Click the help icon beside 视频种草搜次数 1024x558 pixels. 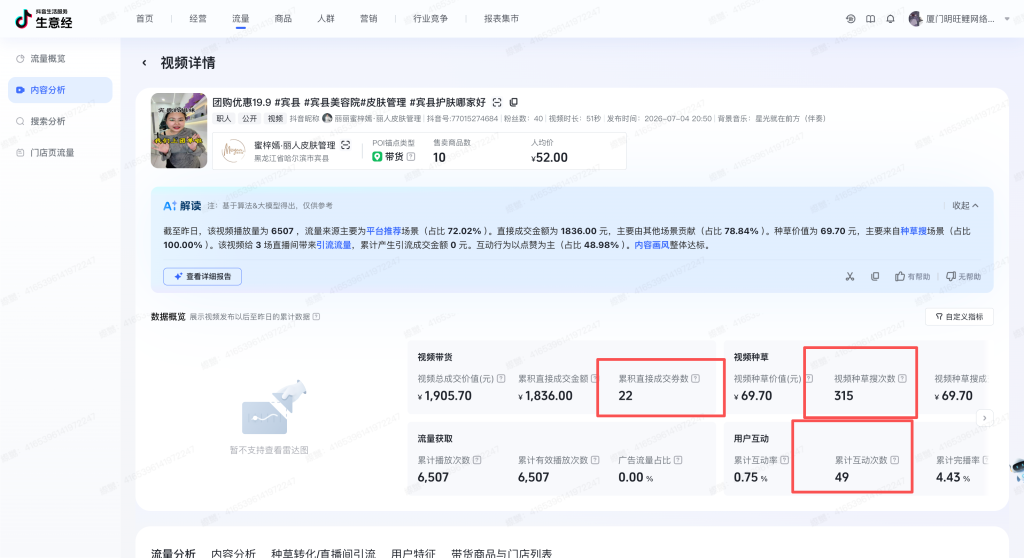click(x=903, y=378)
